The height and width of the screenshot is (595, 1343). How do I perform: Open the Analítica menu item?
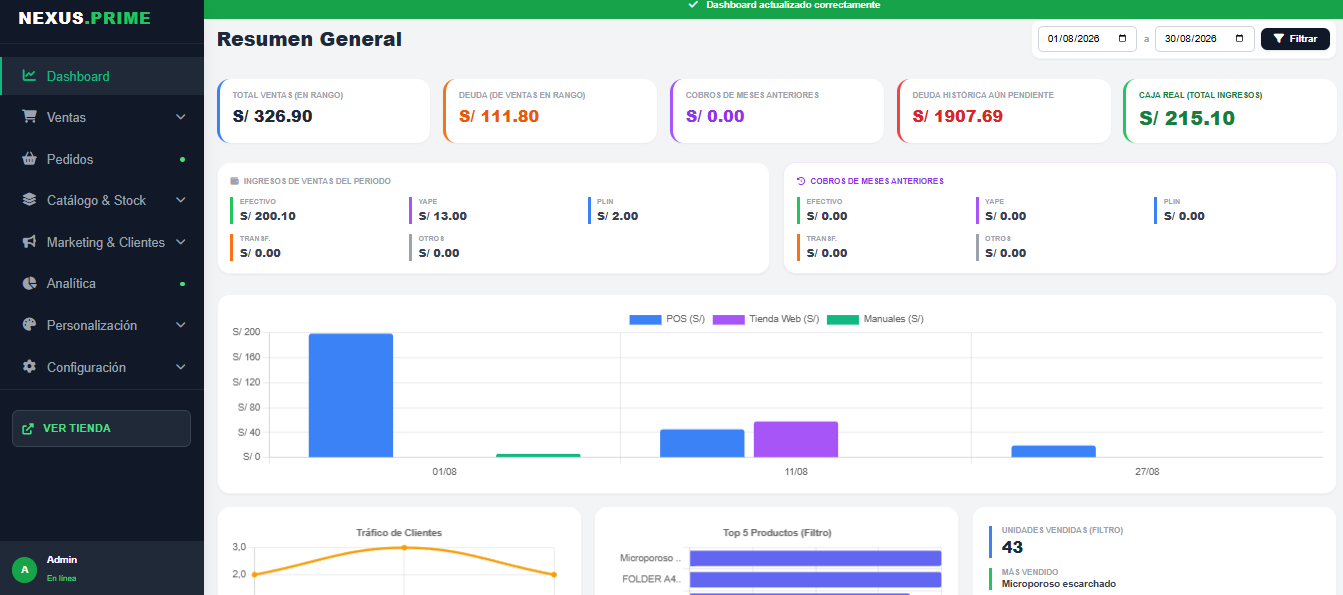(x=102, y=283)
